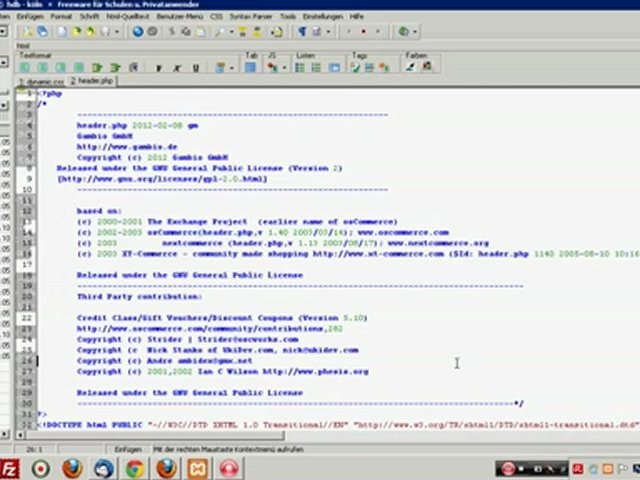This screenshot has height=480, width=640.
Task: Launch Google Chrome from the taskbar
Action: coord(134,468)
